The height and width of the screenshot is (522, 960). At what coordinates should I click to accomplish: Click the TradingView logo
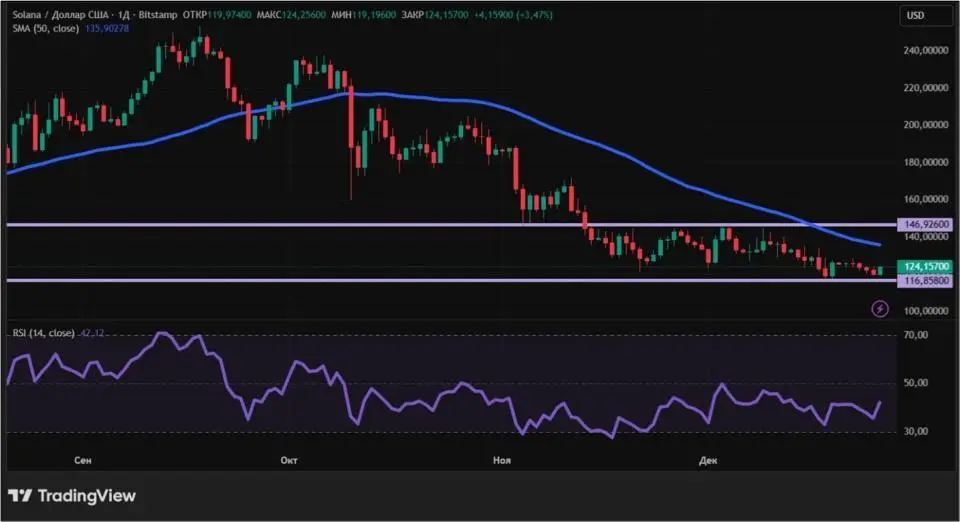pos(72,496)
